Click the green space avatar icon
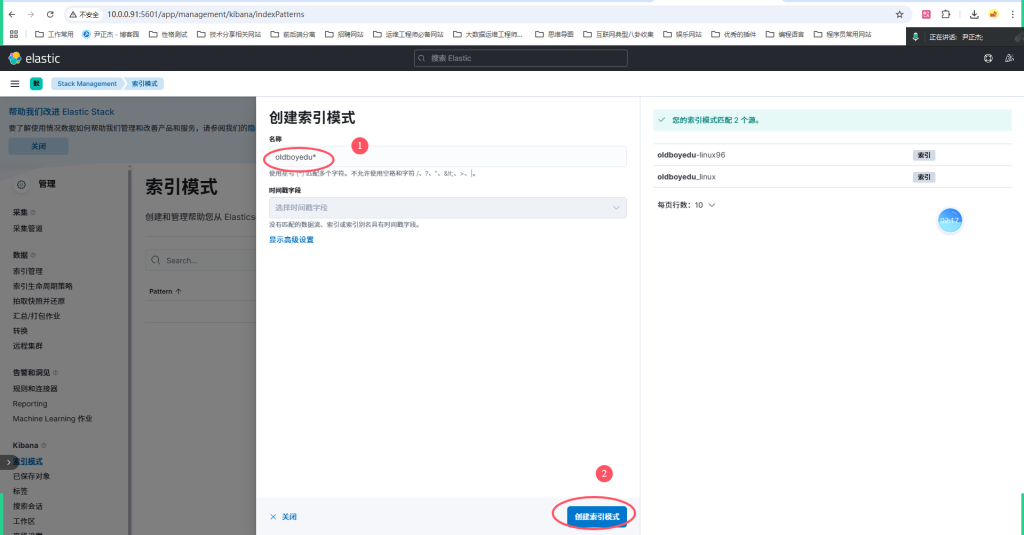The image size is (1024, 535). coord(36,84)
